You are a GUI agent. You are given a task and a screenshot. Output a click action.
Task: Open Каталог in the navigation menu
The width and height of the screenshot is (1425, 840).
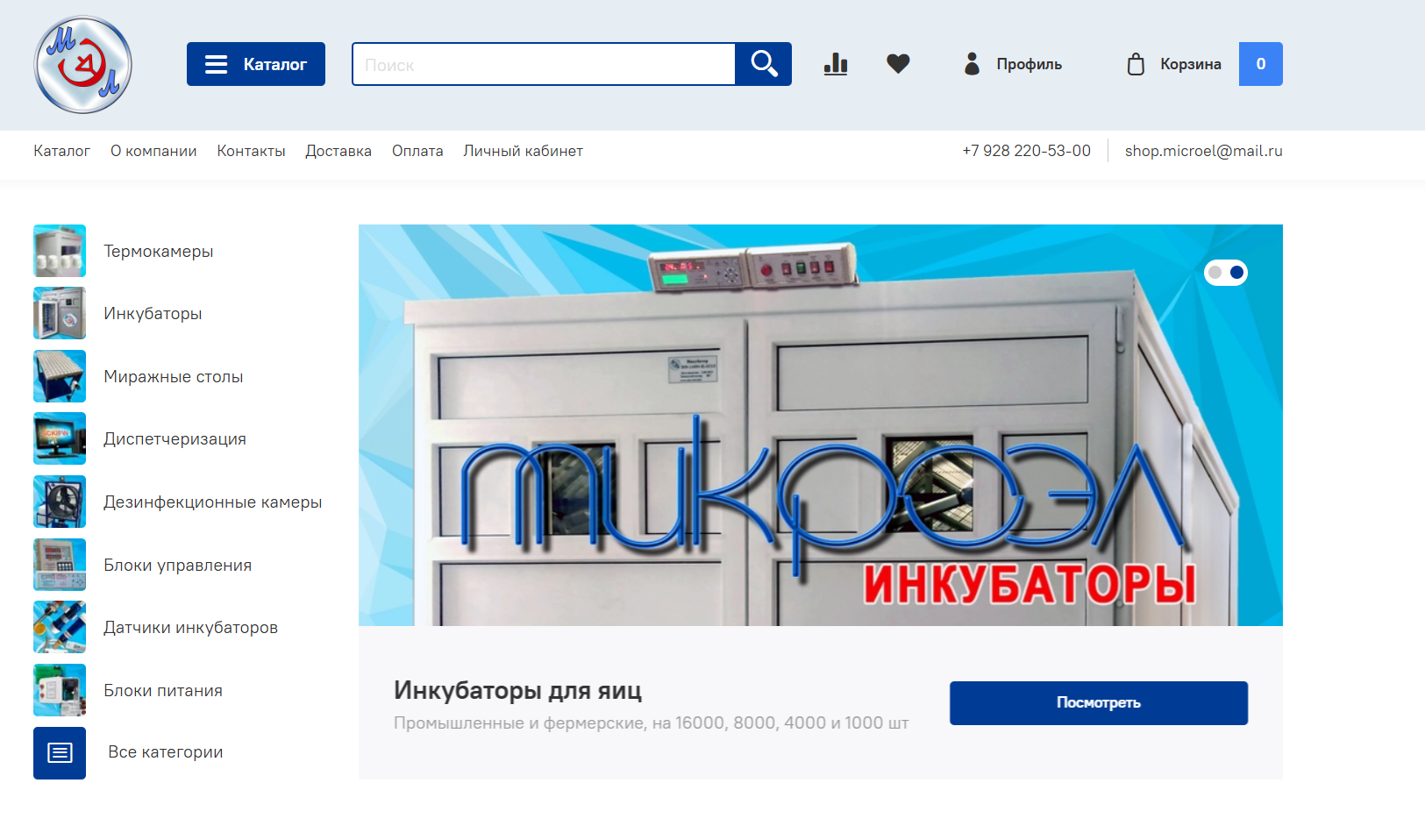[61, 151]
